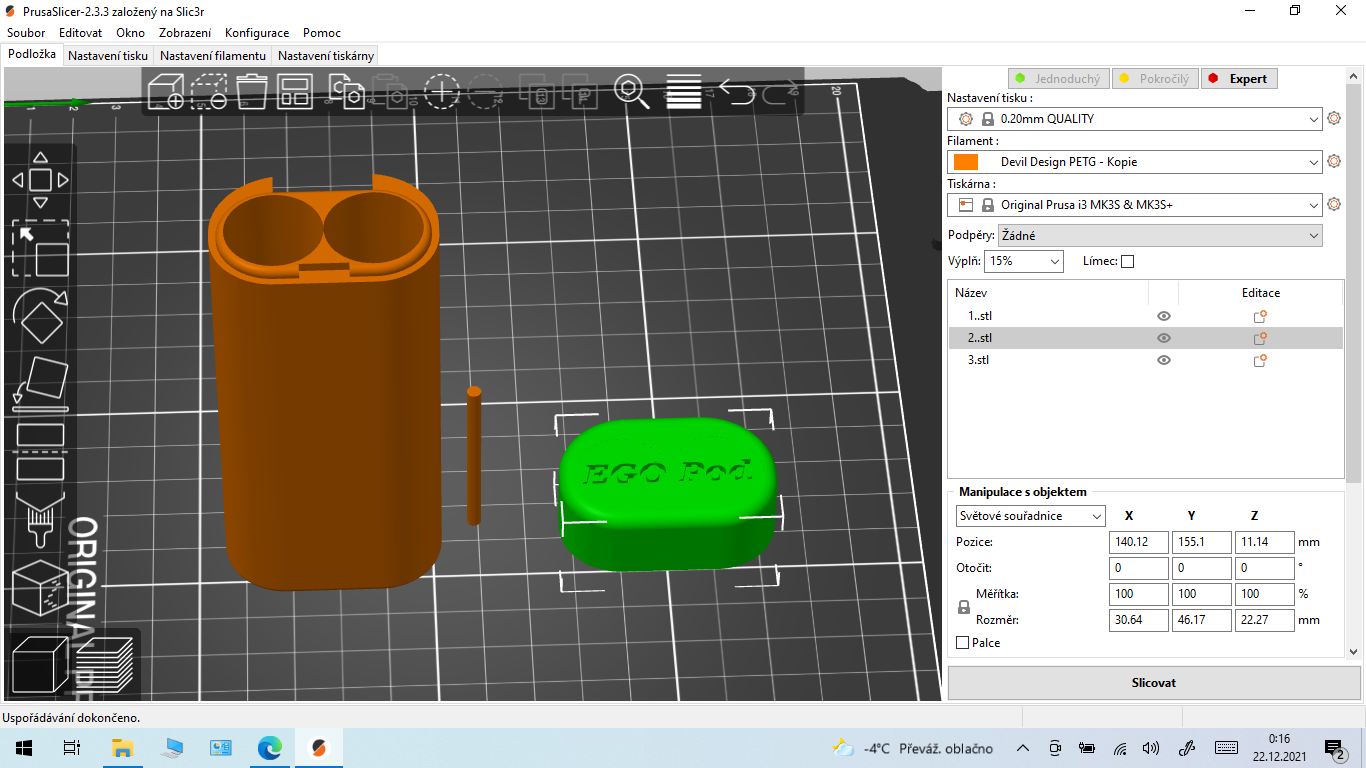Switch to the Nastavení tisku tab
This screenshot has width=1366, height=768.
click(x=108, y=56)
